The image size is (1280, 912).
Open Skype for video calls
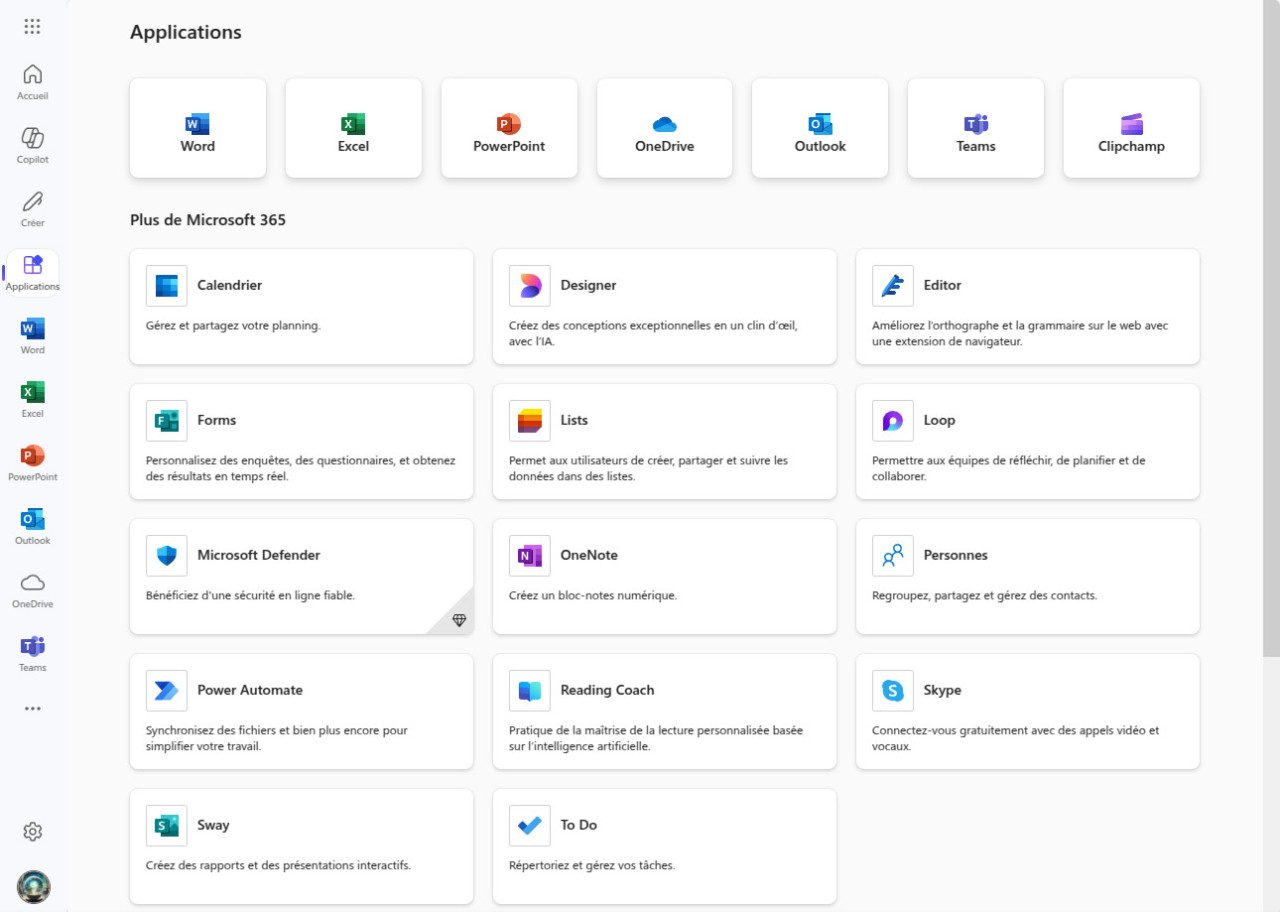(1027, 711)
